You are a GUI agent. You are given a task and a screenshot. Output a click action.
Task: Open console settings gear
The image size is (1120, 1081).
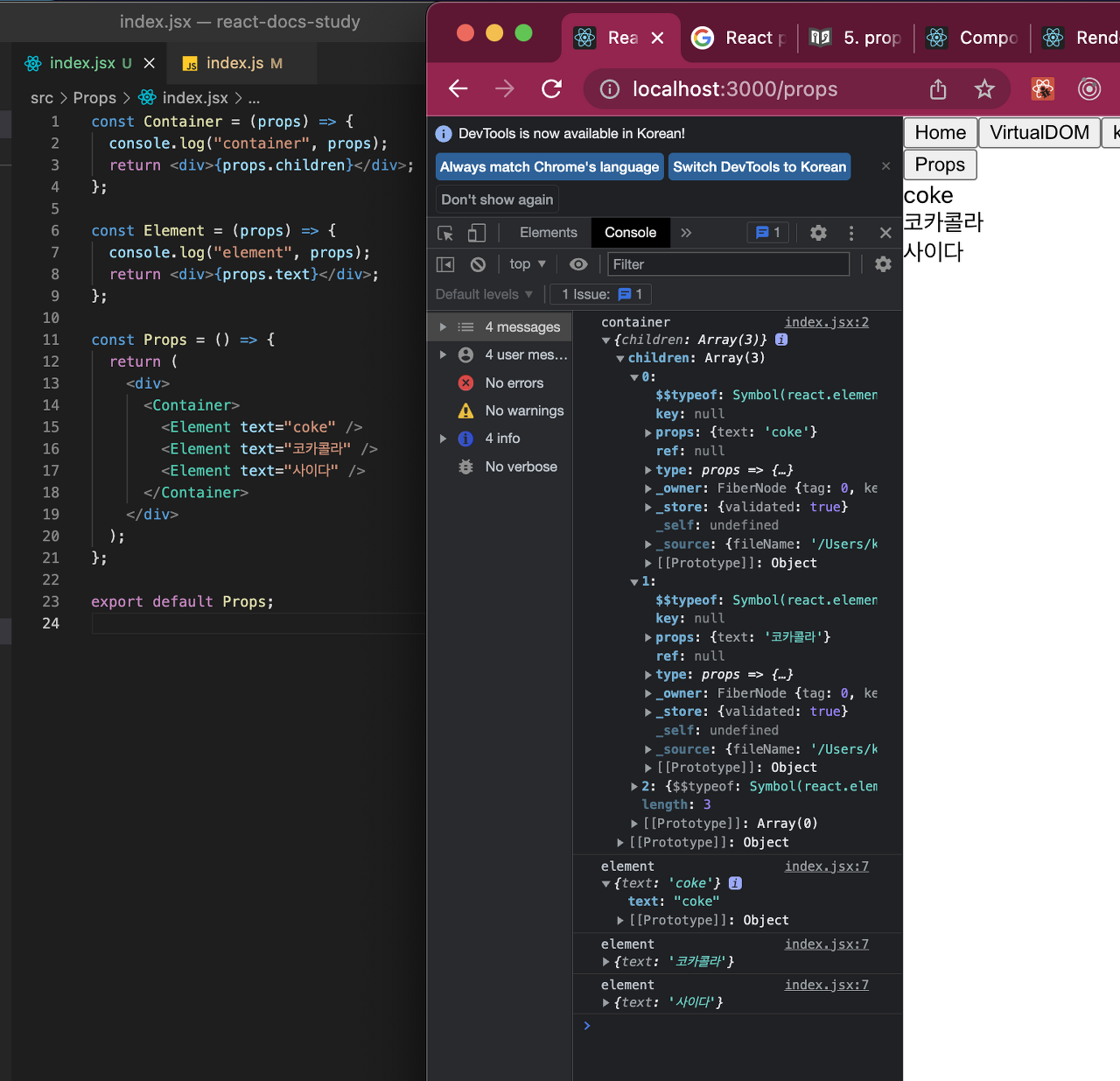click(883, 264)
